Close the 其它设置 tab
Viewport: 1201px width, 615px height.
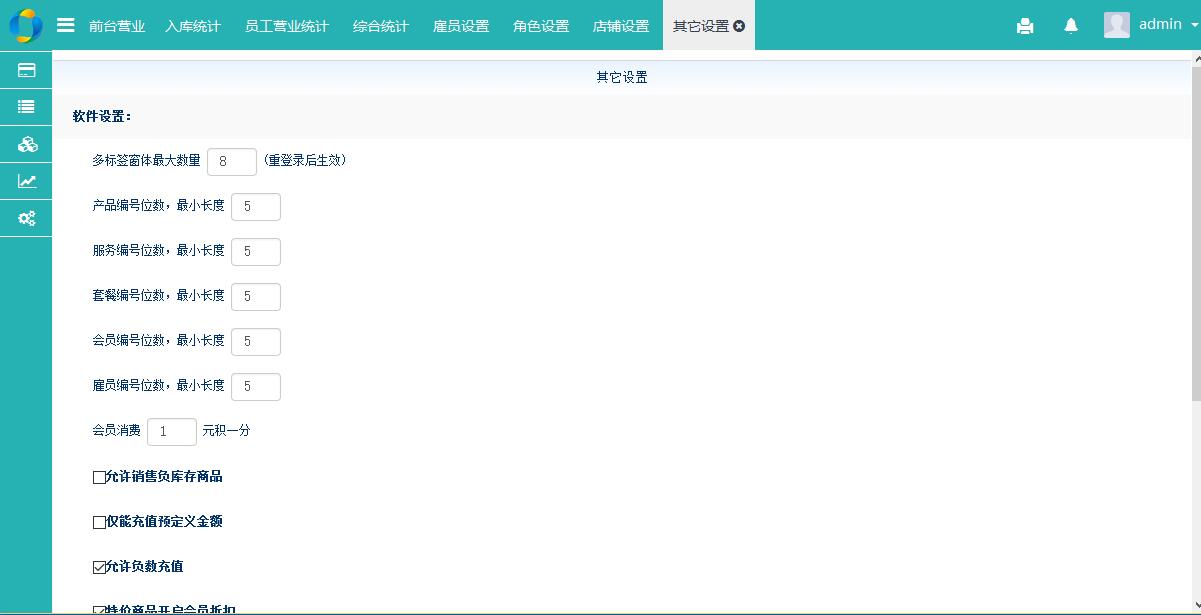(x=739, y=26)
